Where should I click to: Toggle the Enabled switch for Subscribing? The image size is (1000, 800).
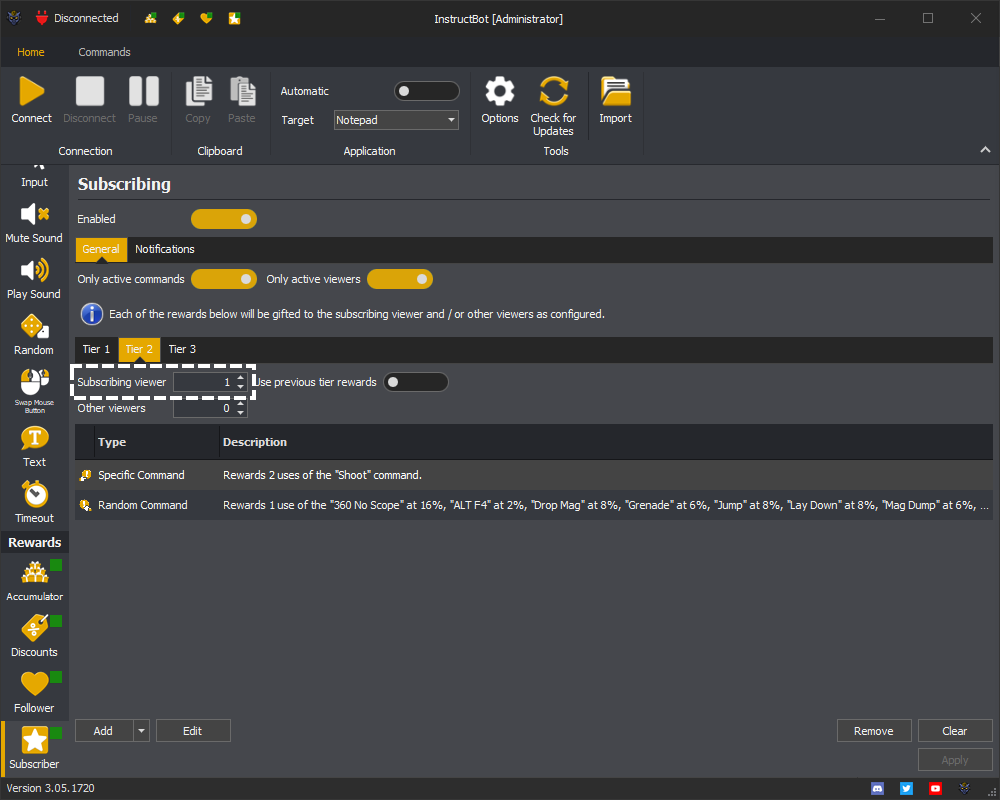point(224,219)
